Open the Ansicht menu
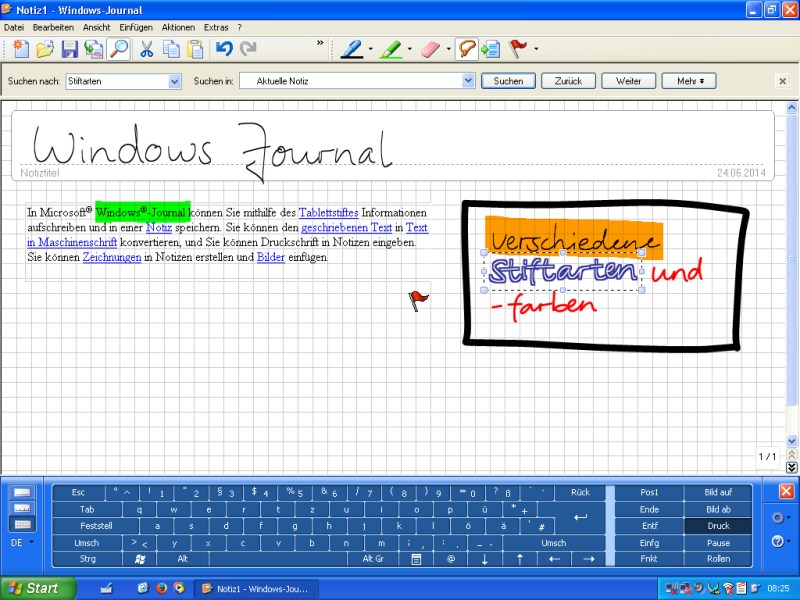This screenshot has height=600, width=800. pyautogui.click(x=96, y=28)
